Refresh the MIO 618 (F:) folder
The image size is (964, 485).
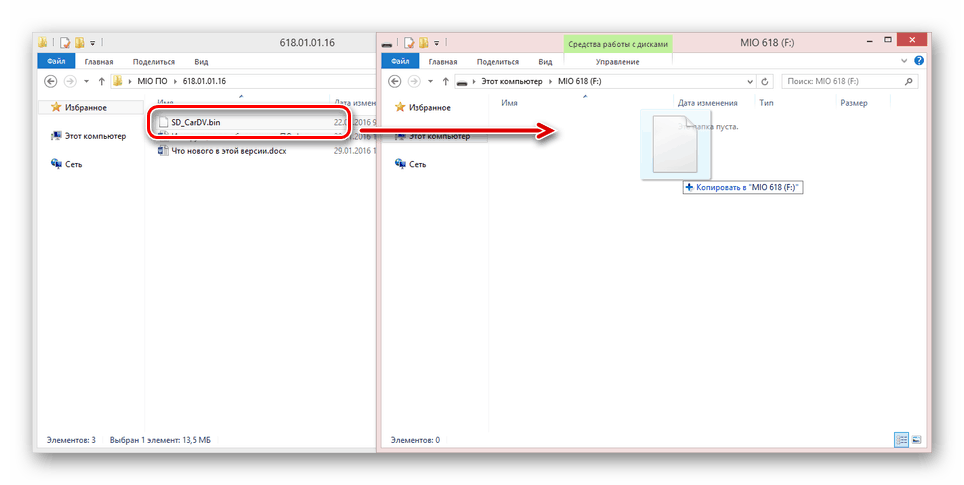[766, 81]
